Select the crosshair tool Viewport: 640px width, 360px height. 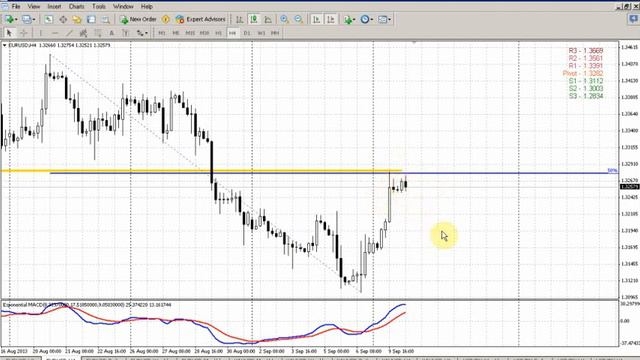pos(24,33)
